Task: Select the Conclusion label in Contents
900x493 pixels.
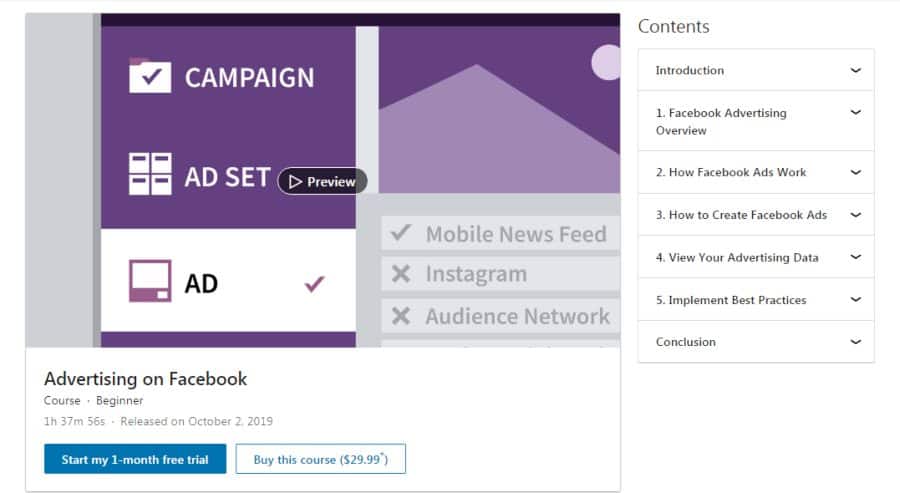Action: pos(685,341)
